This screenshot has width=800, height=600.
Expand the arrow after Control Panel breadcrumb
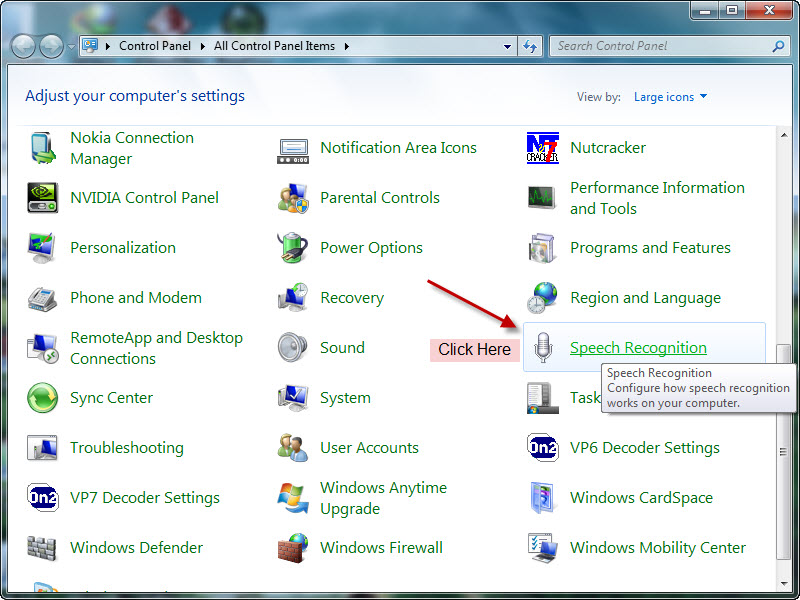(x=203, y=46)
